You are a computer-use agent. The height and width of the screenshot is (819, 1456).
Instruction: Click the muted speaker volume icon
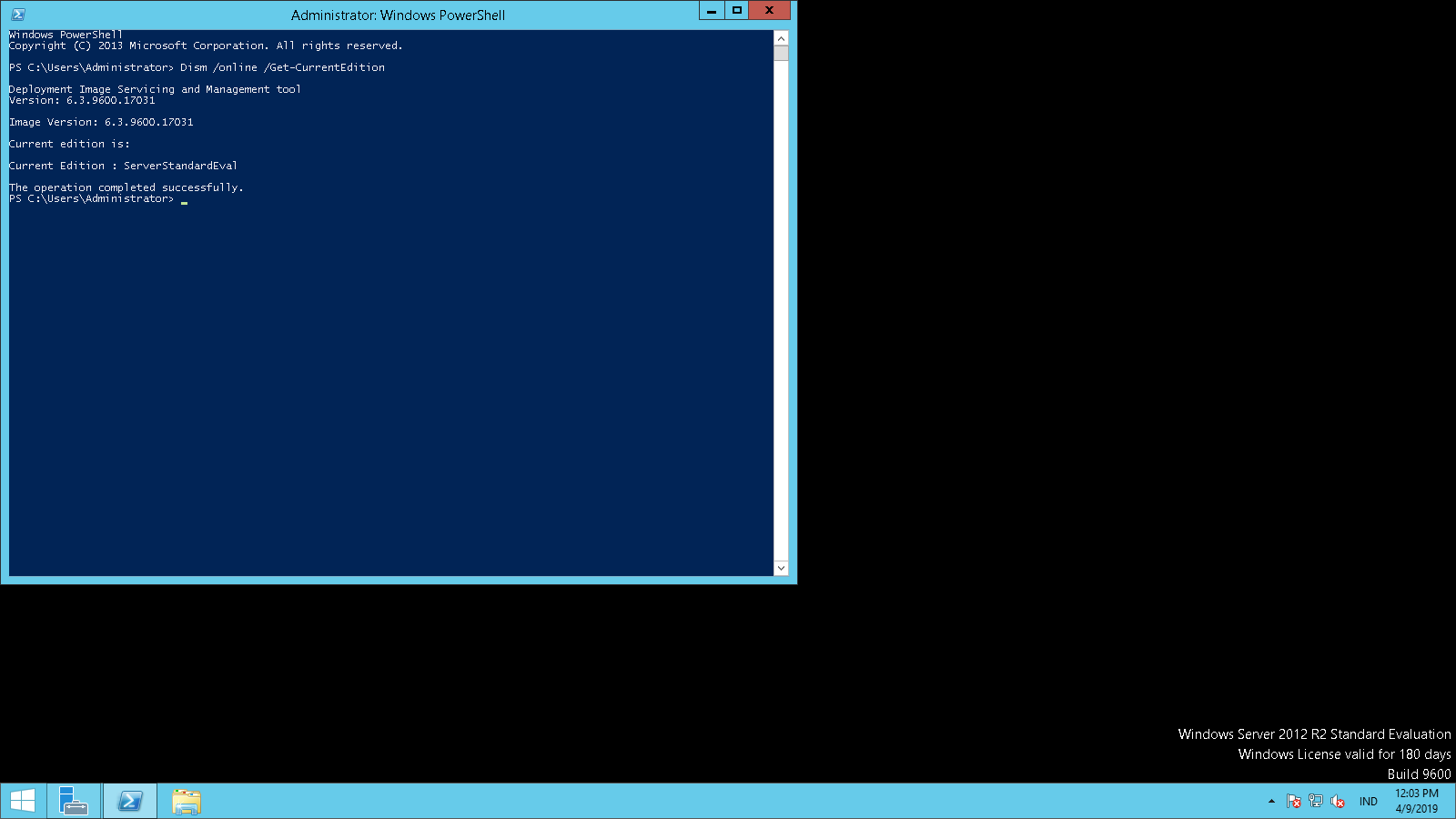pyautogui.click(x=1337, y=801)
